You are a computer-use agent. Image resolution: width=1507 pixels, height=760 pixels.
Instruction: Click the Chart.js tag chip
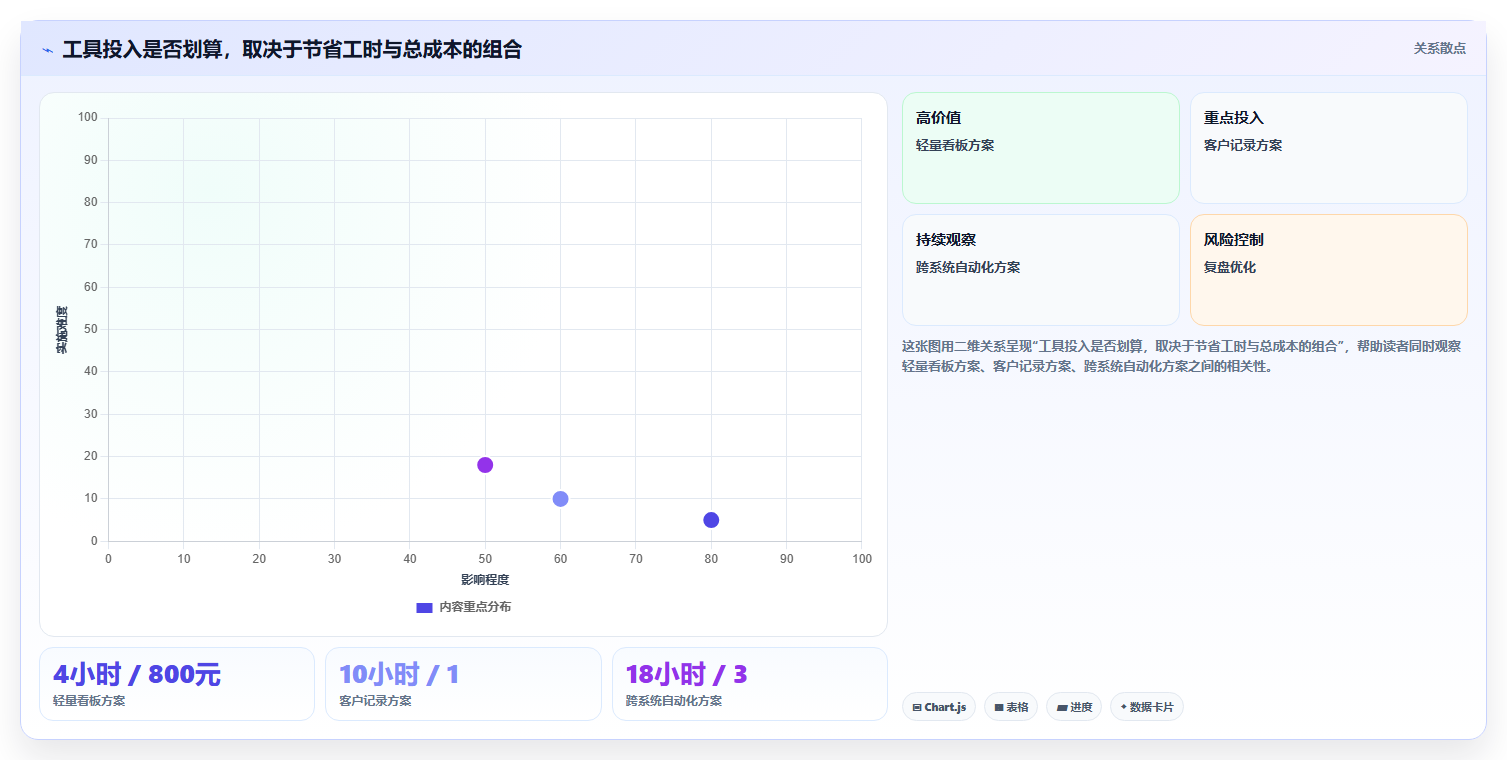click(x=939, y=707)
